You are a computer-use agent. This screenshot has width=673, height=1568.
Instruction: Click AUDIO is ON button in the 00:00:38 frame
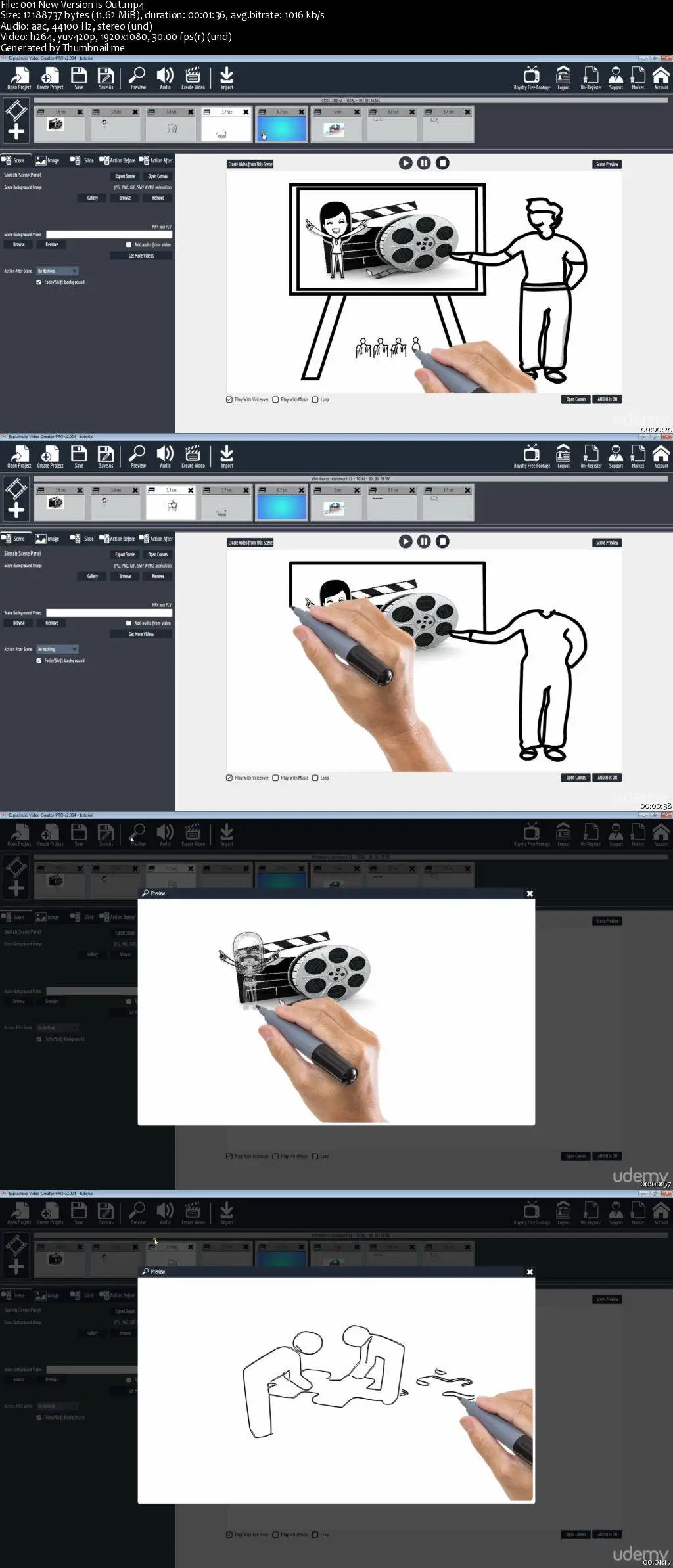tap(607, 778)
